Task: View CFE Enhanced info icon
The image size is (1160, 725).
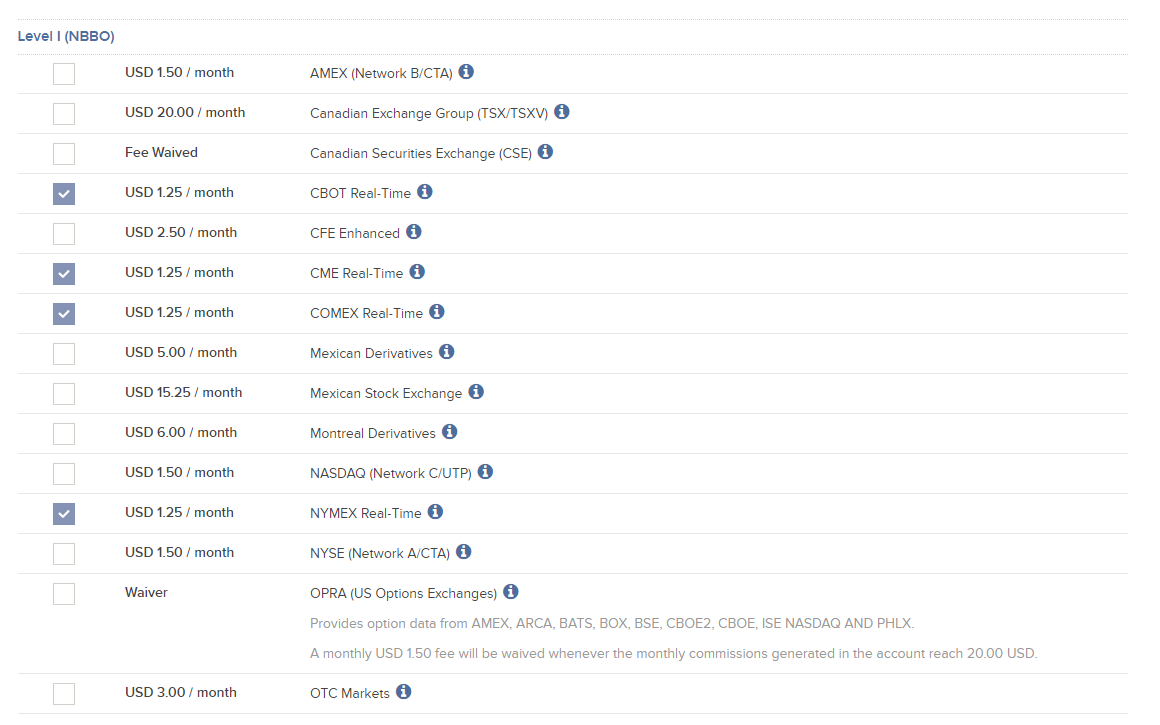Action: pos(414,232)
